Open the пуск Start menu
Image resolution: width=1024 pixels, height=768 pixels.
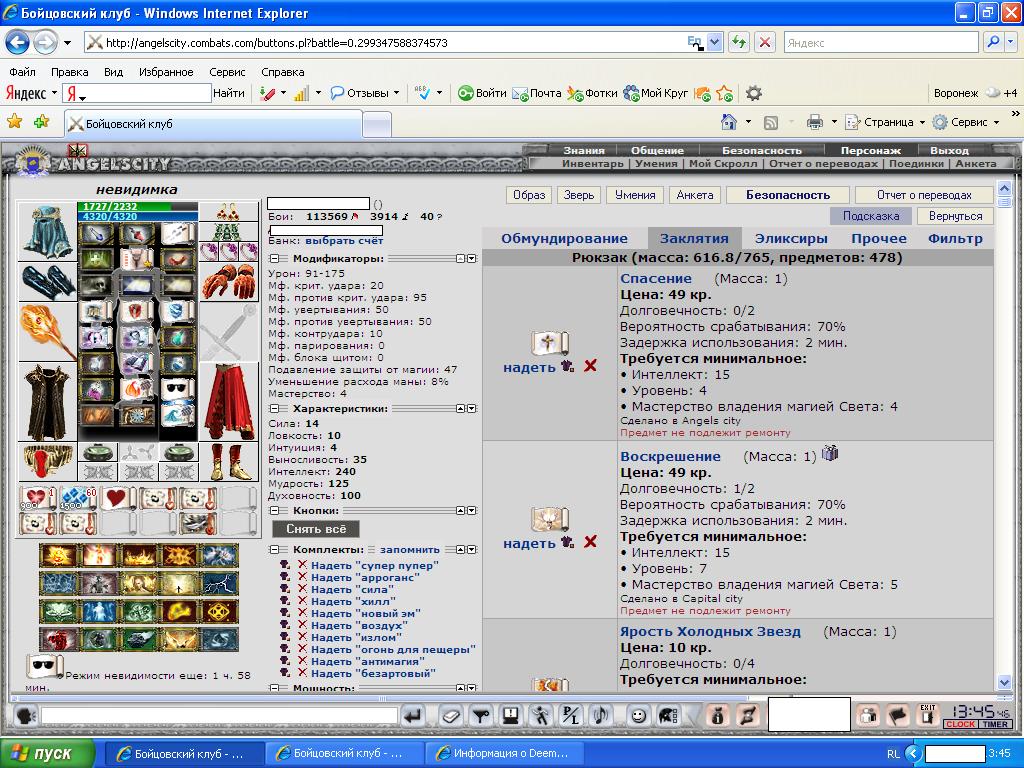47,753
